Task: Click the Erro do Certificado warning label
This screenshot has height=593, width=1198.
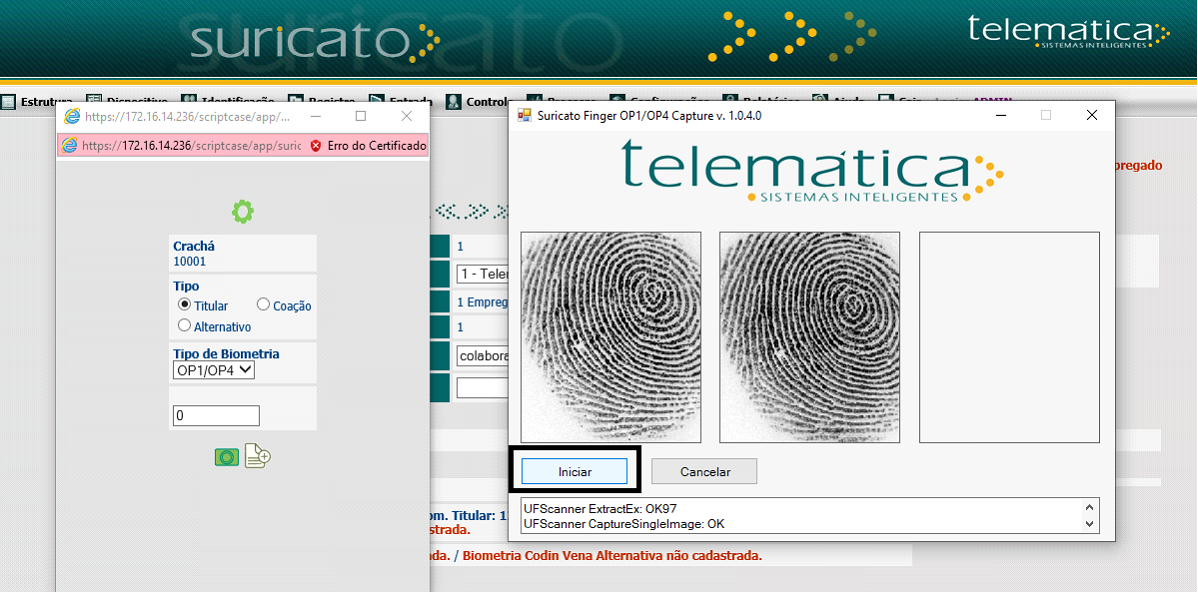Action: point(377,145)
